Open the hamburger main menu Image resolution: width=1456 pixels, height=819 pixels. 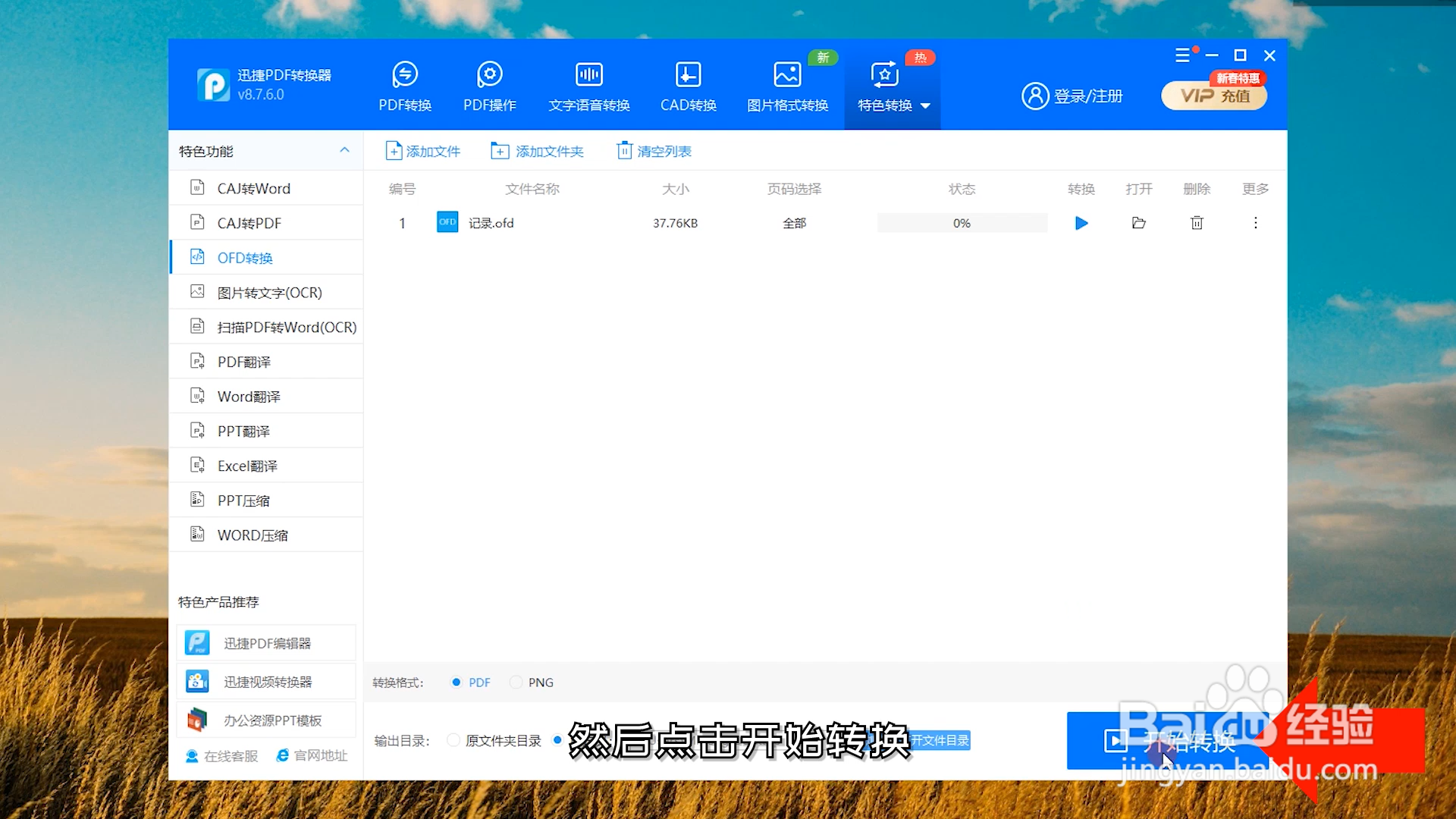1182,55
